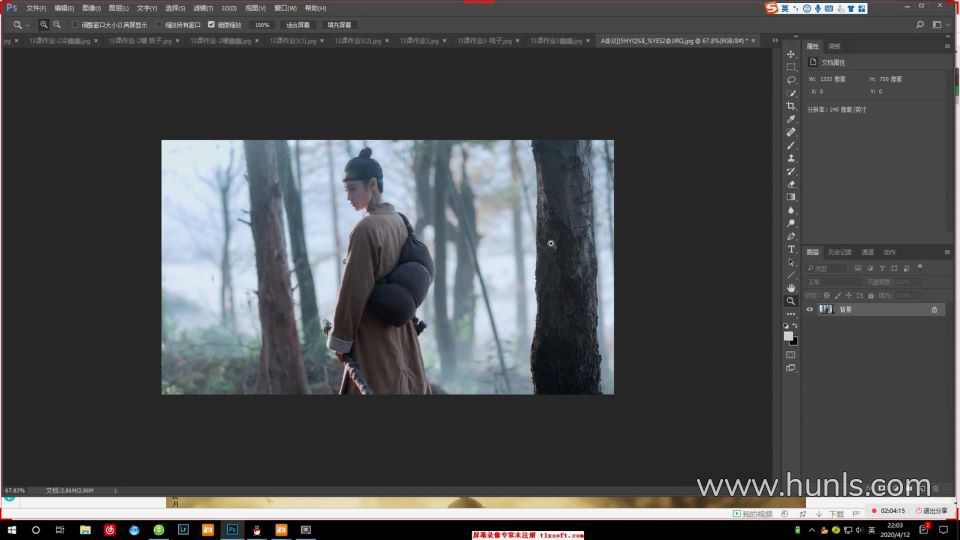The image size is (960, 540).
Task: Toggle adjustment layer filter in Layers panel
Action: [870, 268]
